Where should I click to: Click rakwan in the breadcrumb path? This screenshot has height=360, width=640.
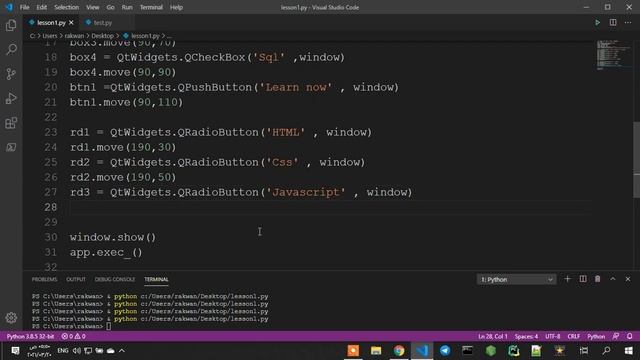[x=74, y=36]
